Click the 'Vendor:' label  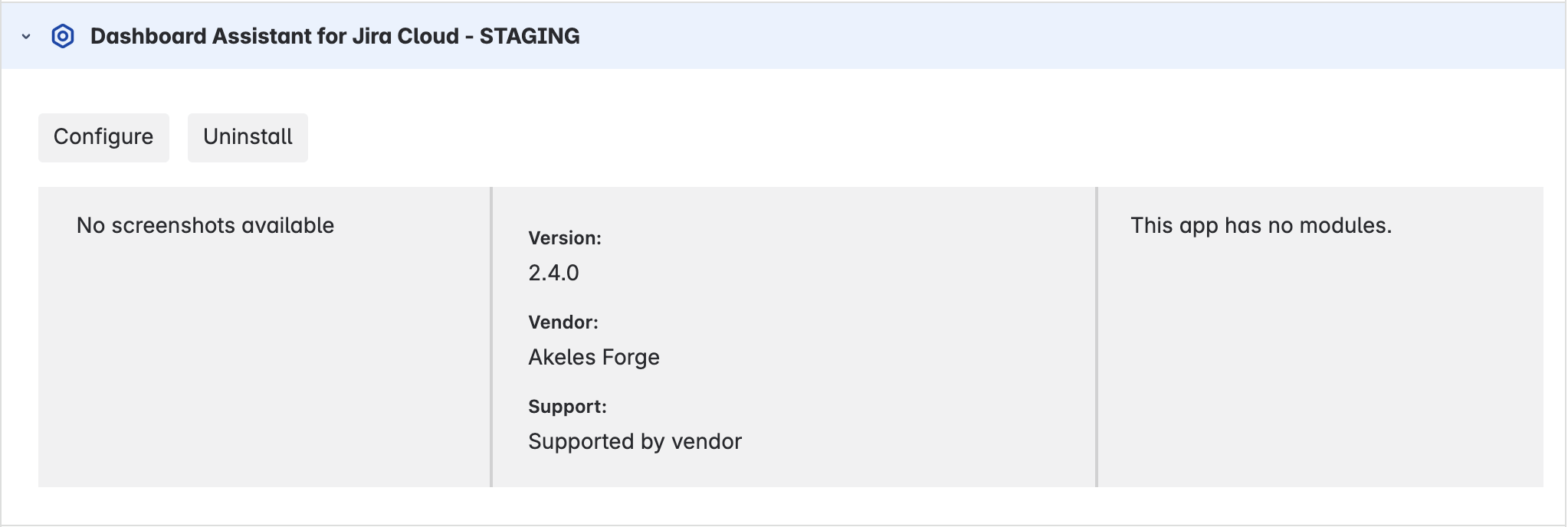(563, 322)
